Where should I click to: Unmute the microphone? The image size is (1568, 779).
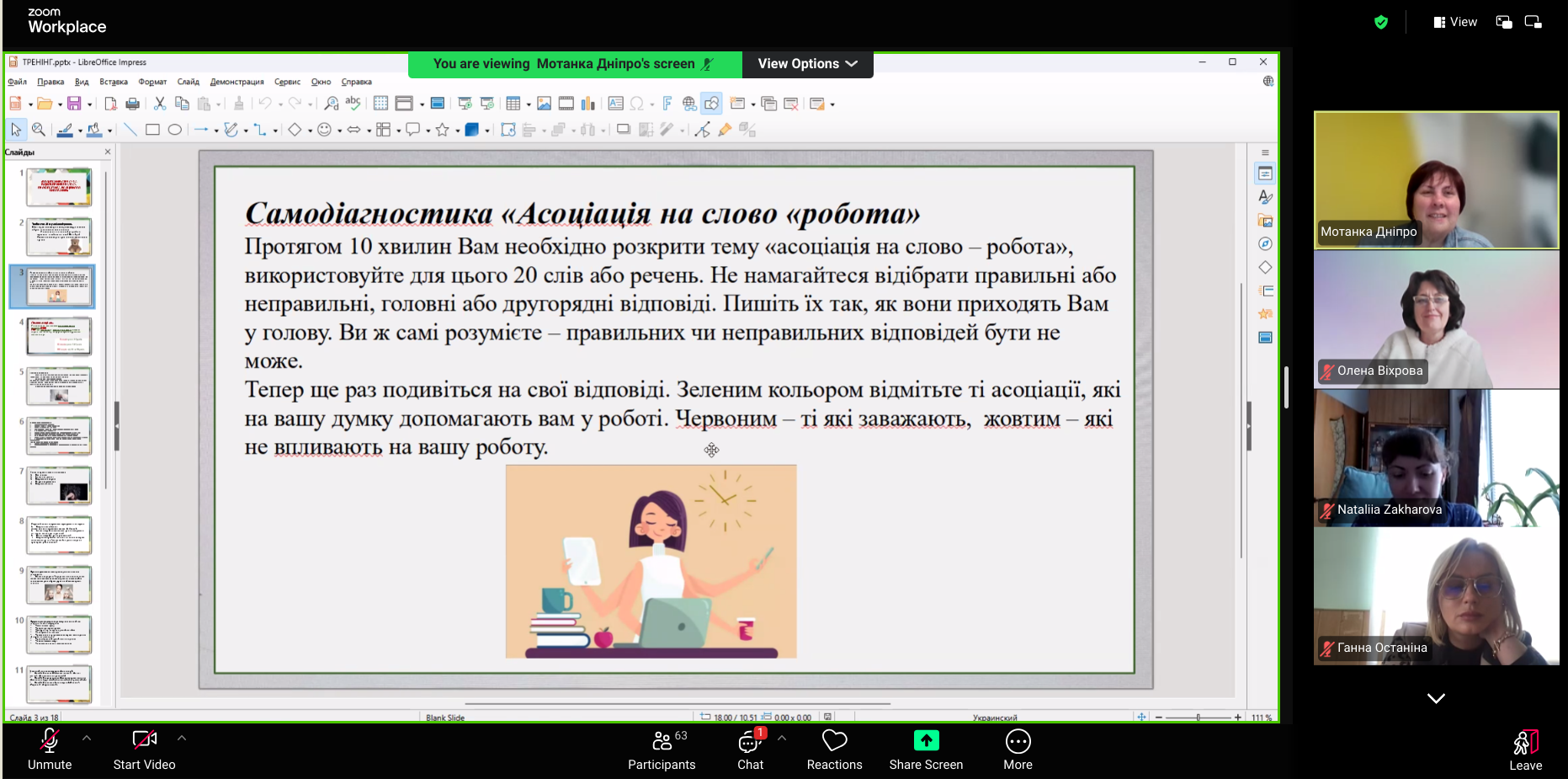50,749
